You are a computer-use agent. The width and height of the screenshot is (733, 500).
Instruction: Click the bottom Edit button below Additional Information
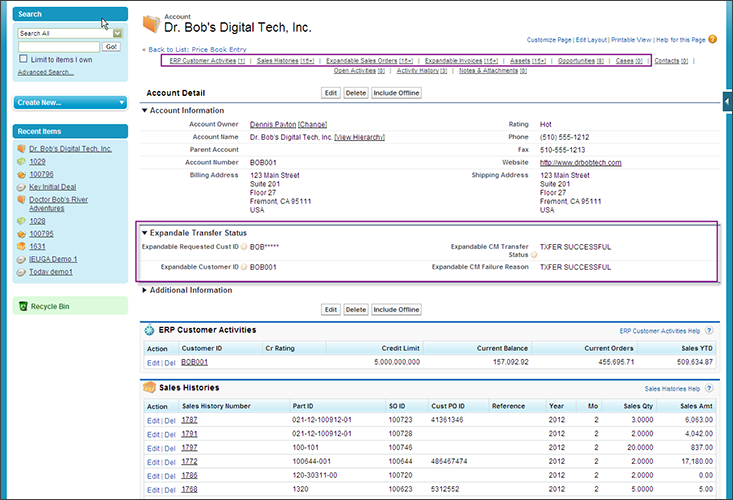tap(331, 309)
